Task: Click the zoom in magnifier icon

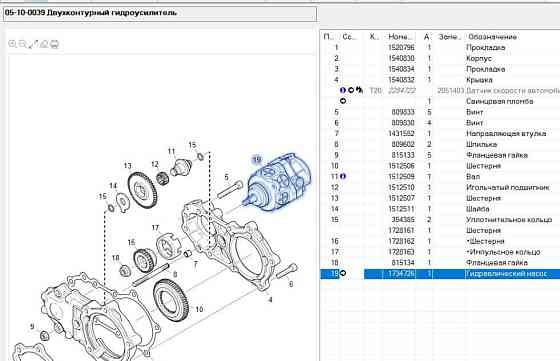Action: 12,44
